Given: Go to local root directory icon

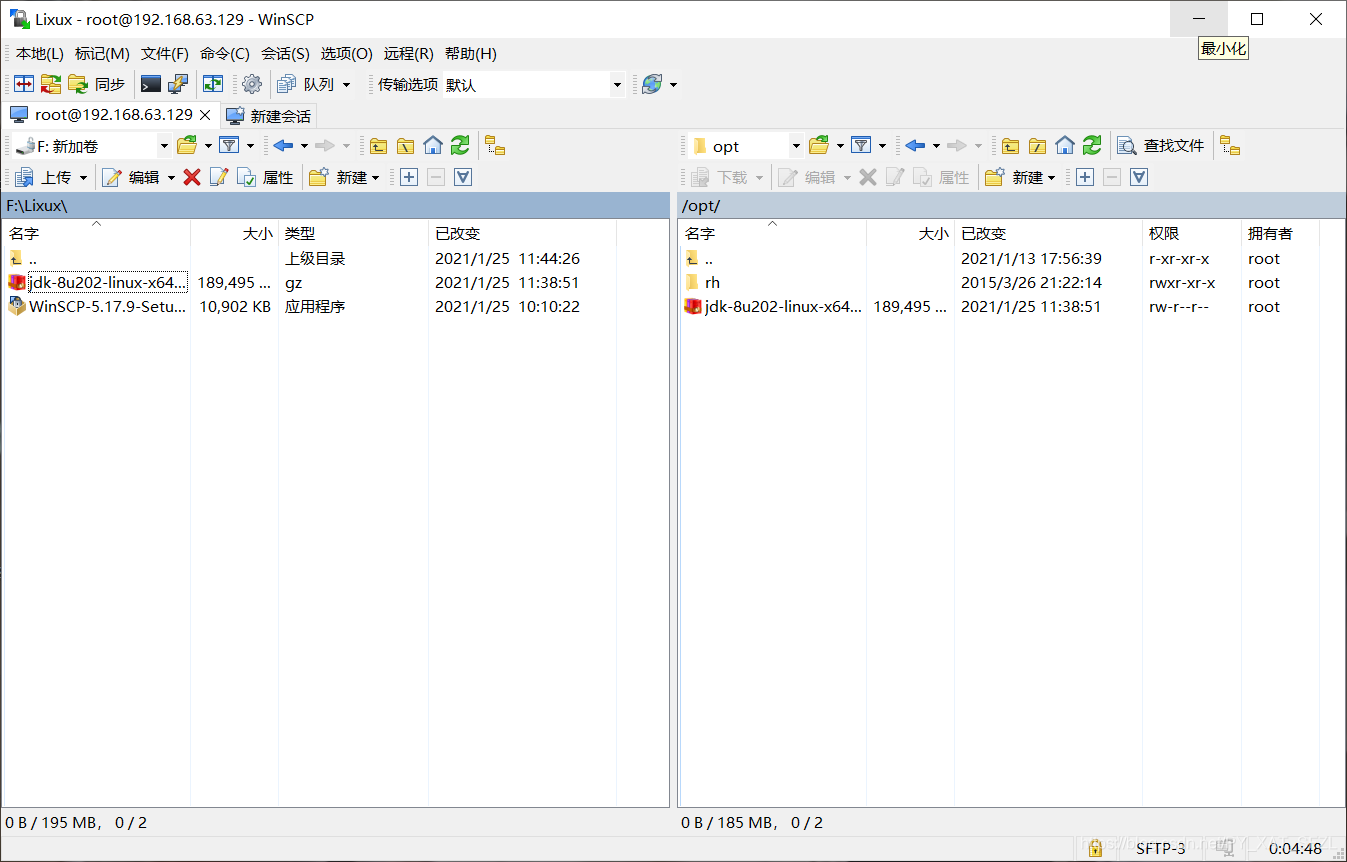Looking at the screenshot, I should (405, 146).
